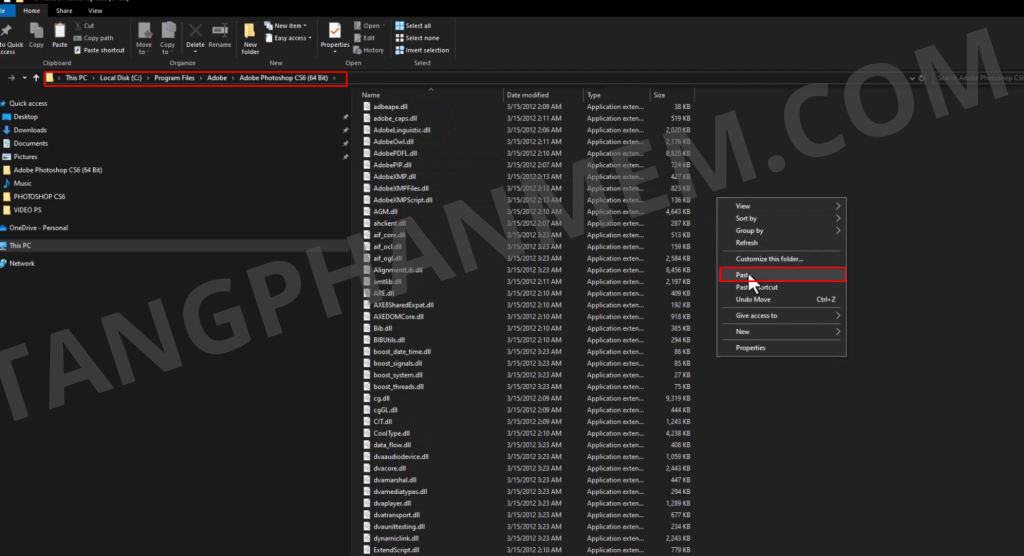Screen dimensions: 1024x556
Task: Click the Up arrow beside the address bar
Action: (36, 78)
